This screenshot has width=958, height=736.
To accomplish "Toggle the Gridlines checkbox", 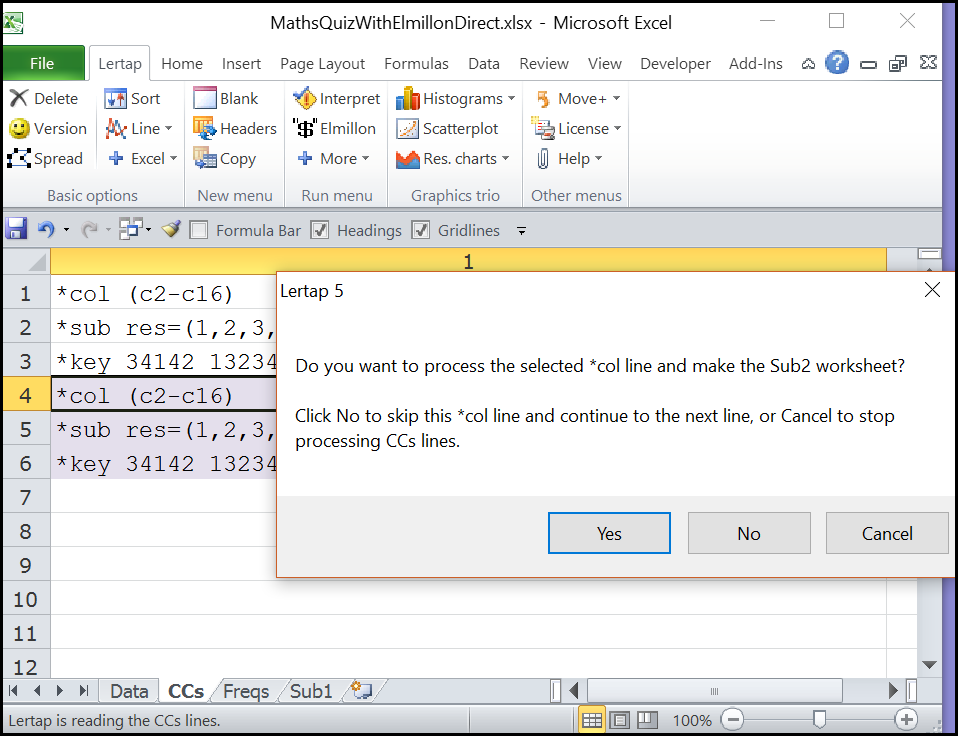I will tap(420, 230).
